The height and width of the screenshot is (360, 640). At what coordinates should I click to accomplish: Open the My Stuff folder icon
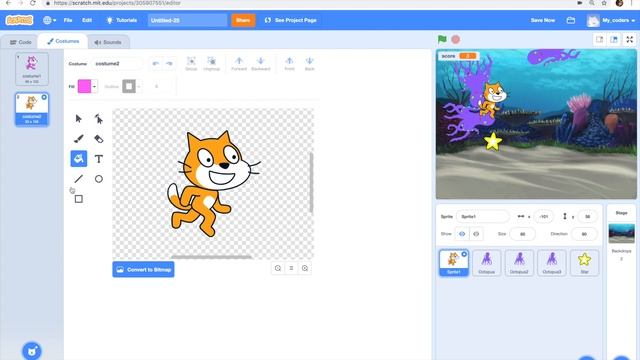[x=571, y=20]
